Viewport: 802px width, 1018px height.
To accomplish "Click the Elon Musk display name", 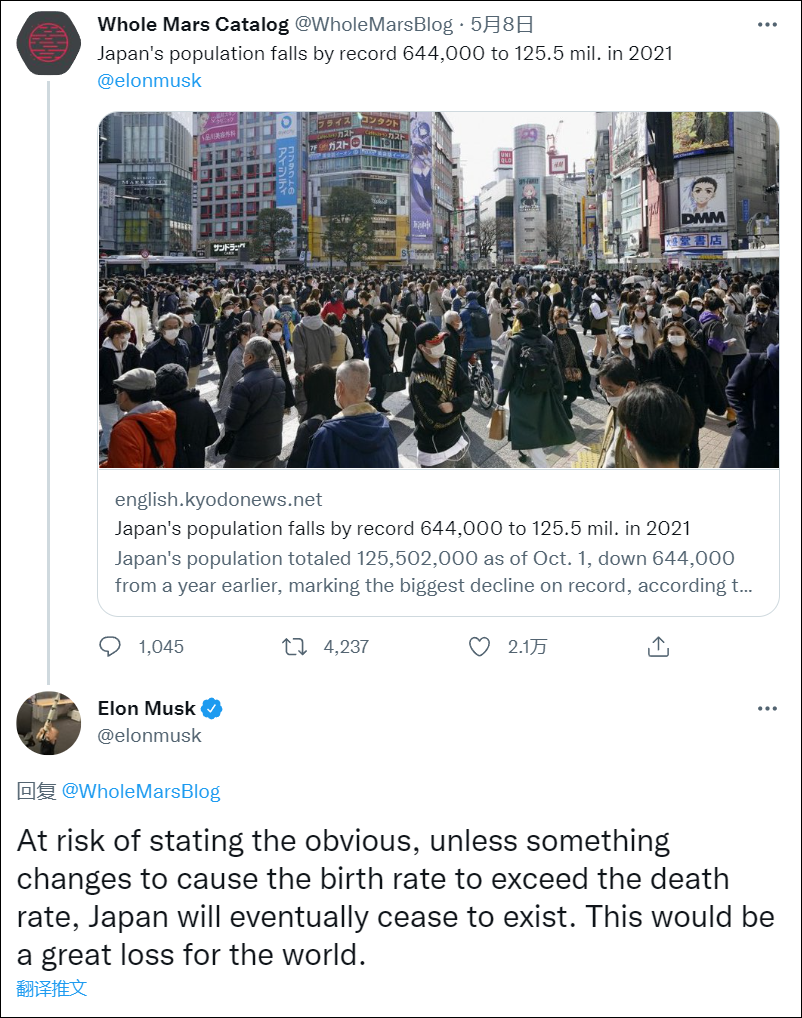I will pos(146,709).
